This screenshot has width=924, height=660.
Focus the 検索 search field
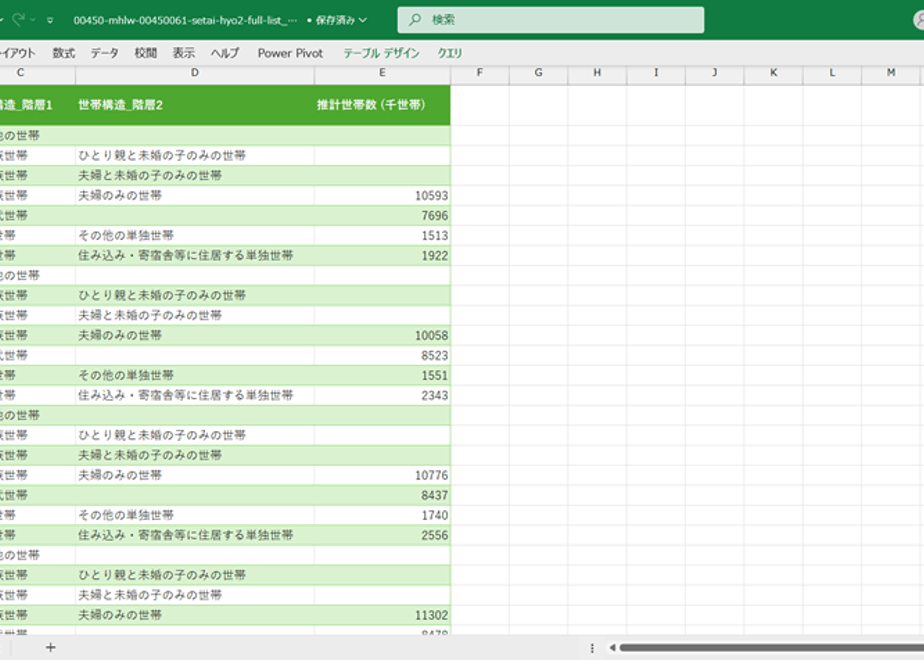tap(550, 19)
